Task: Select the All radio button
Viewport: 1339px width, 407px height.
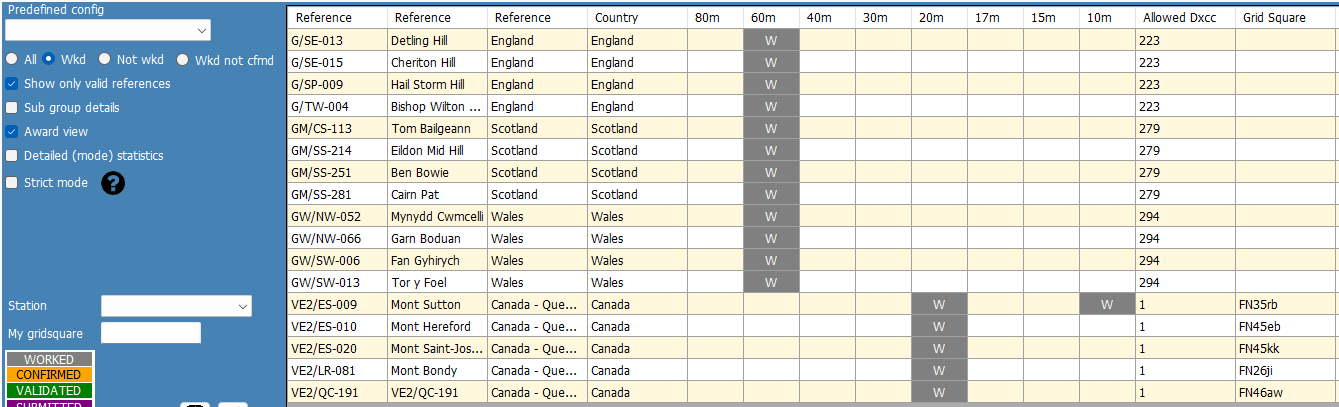Action: pos(12,60)
